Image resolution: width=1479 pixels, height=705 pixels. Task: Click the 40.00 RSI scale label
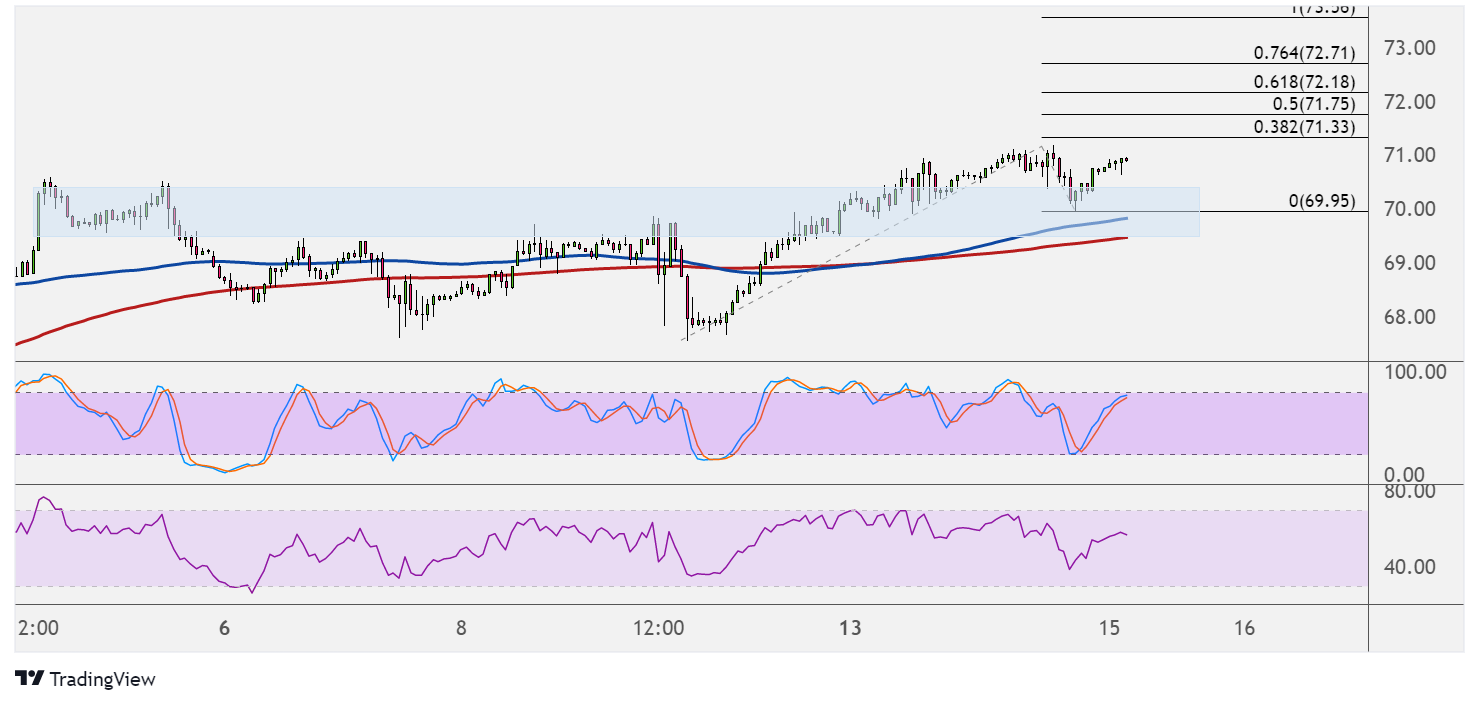[x=1408, y=567]
